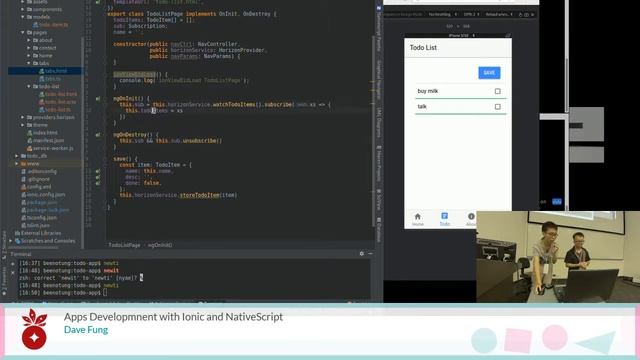Collapse the todo-list folder
Screen dimensions: 640x360
(29, 87)
